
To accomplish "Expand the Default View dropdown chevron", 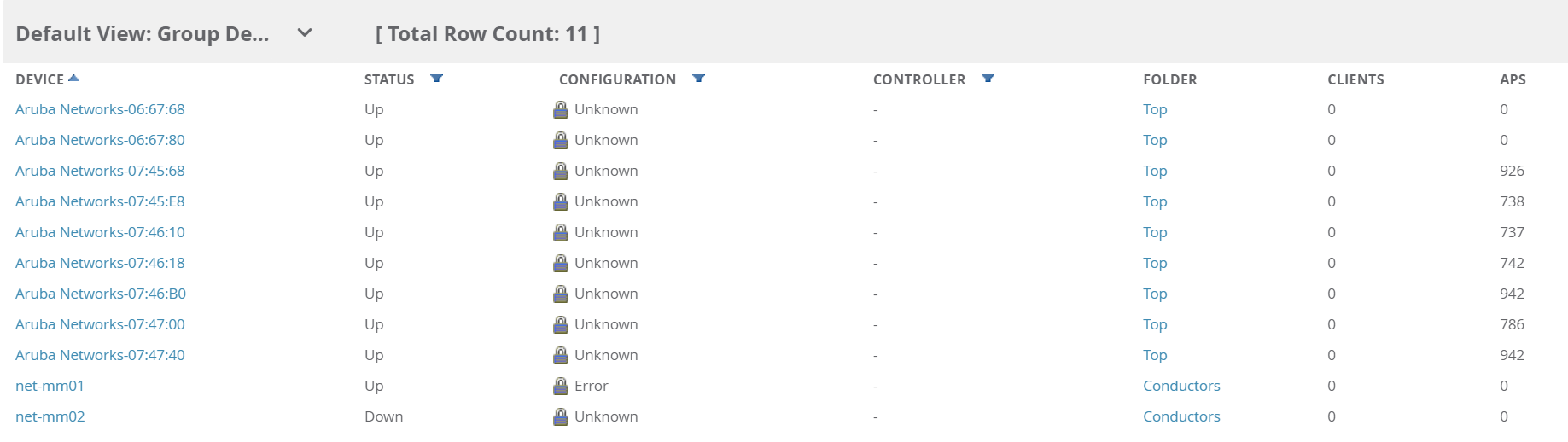I will coord(305,33).
